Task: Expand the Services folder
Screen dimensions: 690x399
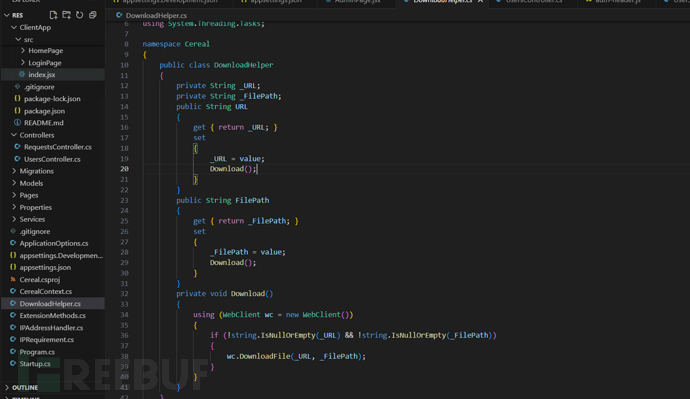Action: pyautogui.click(x=14, y=219)
